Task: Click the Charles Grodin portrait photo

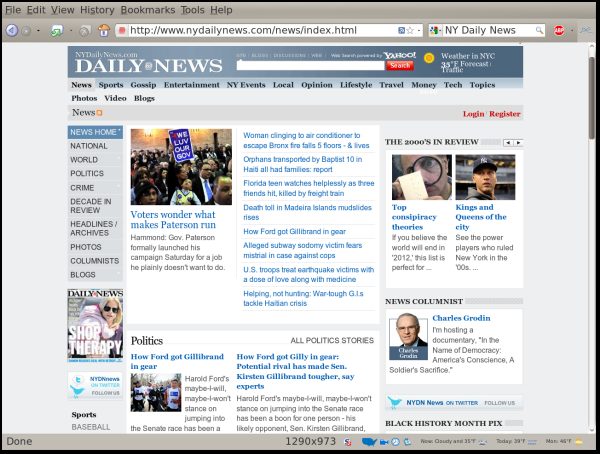Action: 408,336
